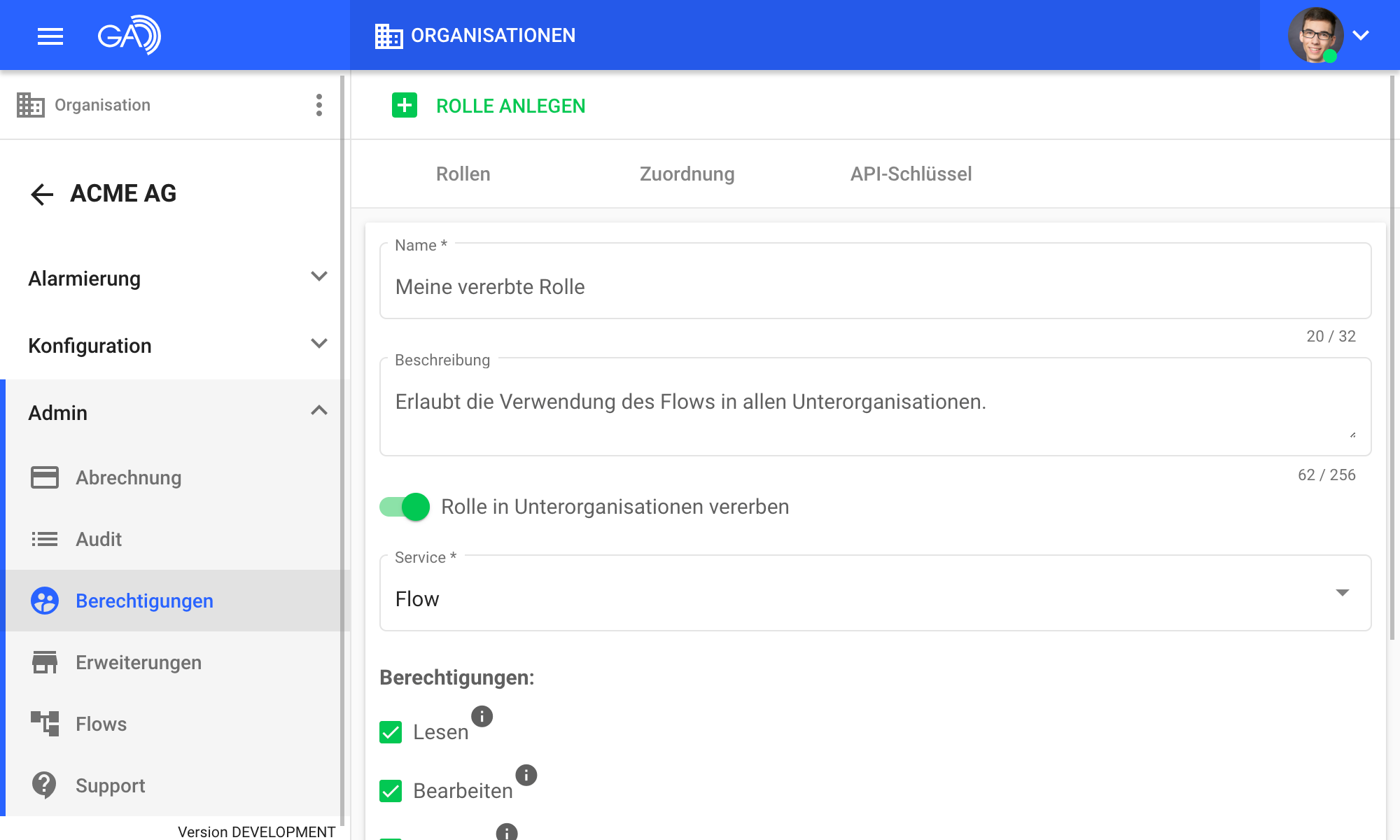
Task: Open the hamburger navigation menu
Action: [x=50, y=36]
